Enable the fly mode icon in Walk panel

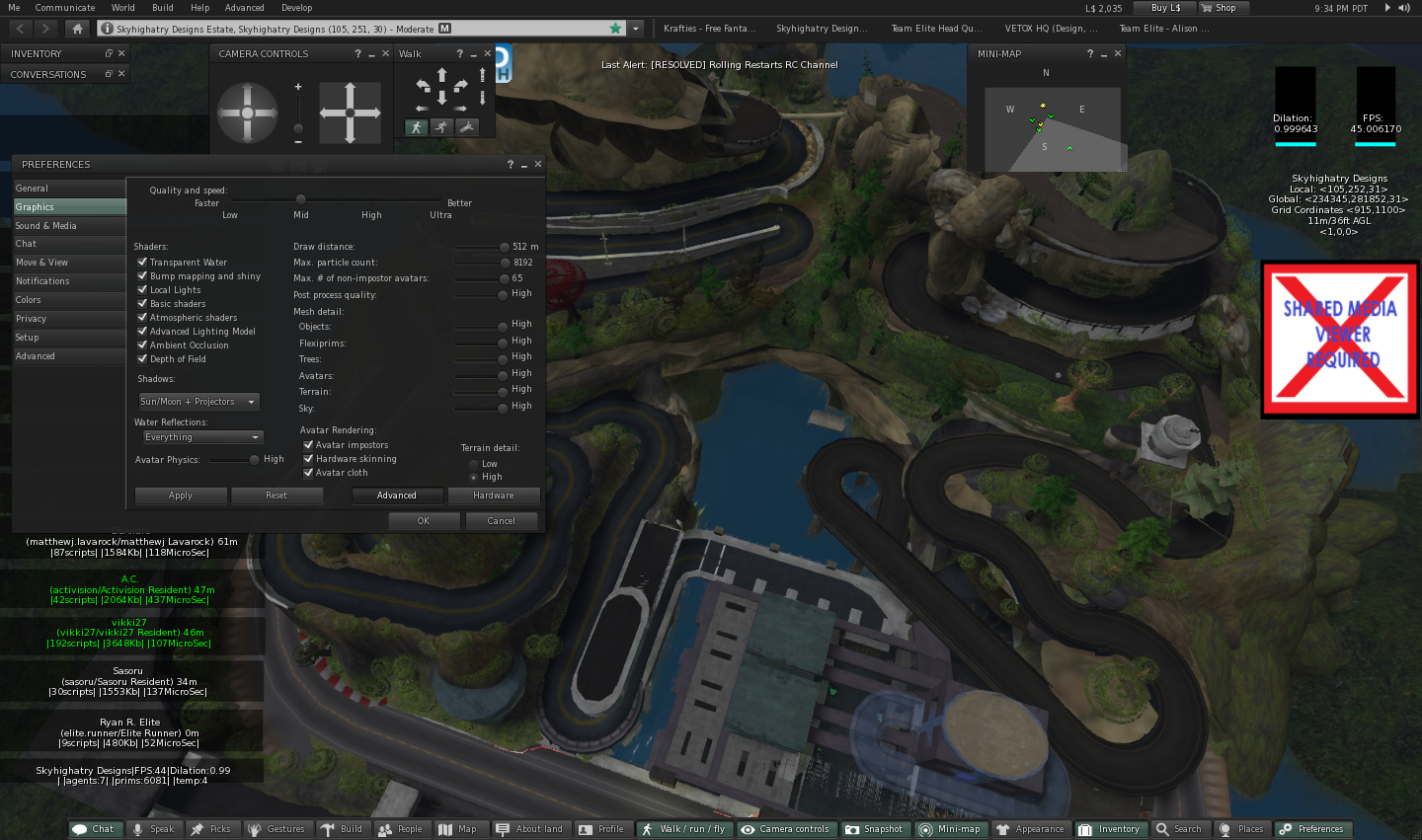[x=467, y=127]
